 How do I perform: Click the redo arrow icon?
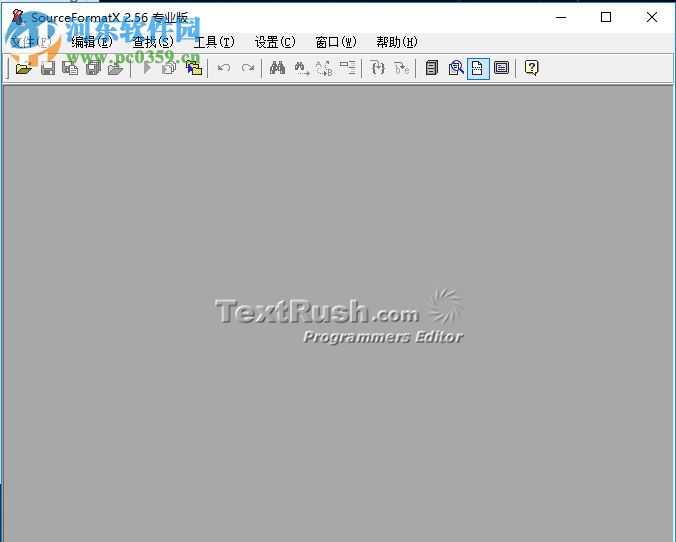point(248,68)
